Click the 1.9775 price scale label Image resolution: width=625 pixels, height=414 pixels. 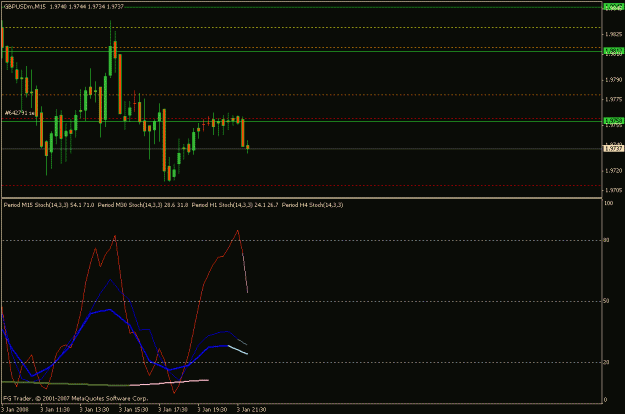(613, 99)
